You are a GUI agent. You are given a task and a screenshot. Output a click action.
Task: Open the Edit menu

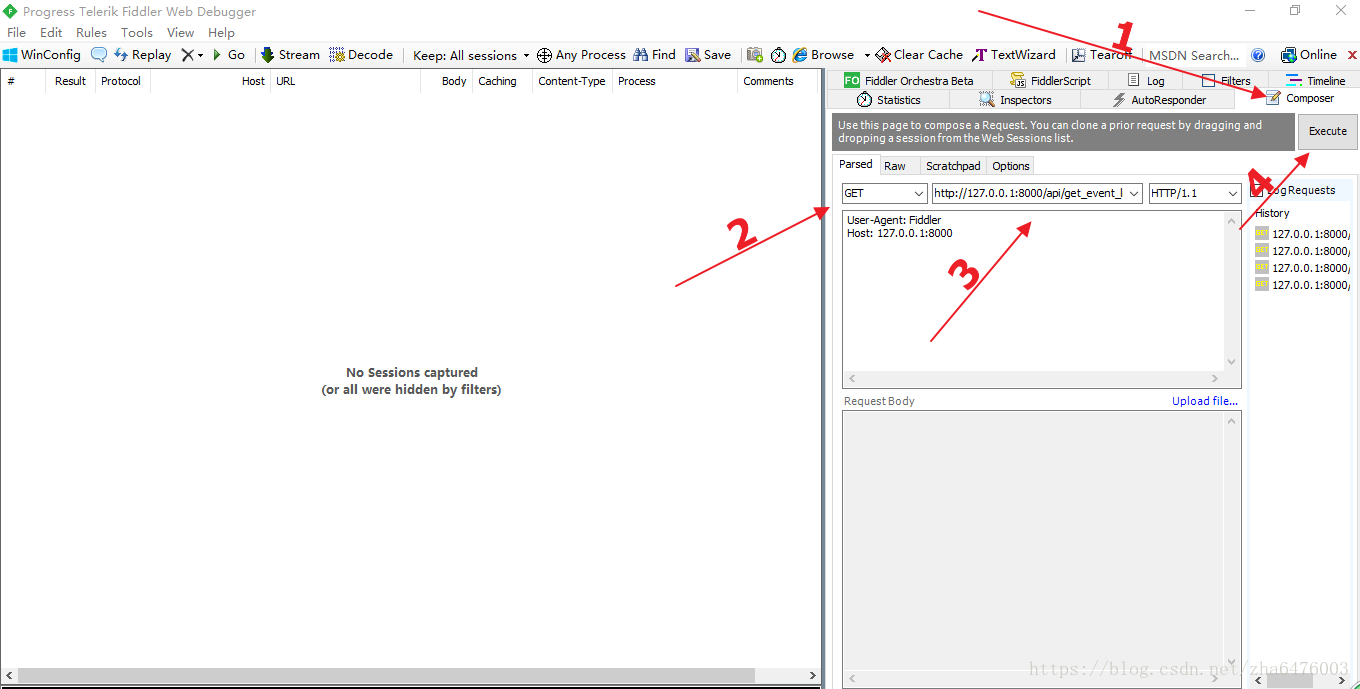coord(51,32)
